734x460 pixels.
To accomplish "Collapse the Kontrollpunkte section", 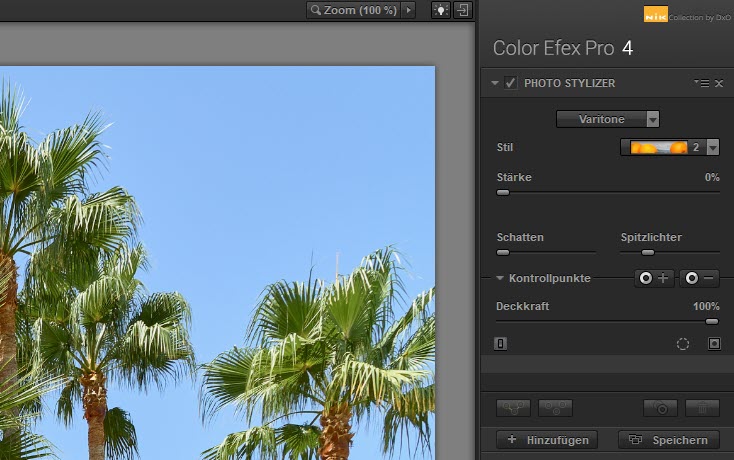I will (x=499, y=278).
